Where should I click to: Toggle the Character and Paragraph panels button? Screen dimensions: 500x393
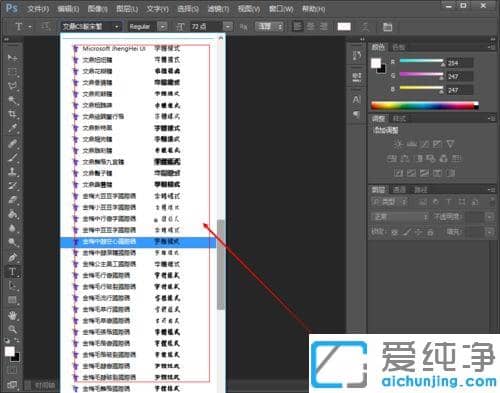[387, 27]
